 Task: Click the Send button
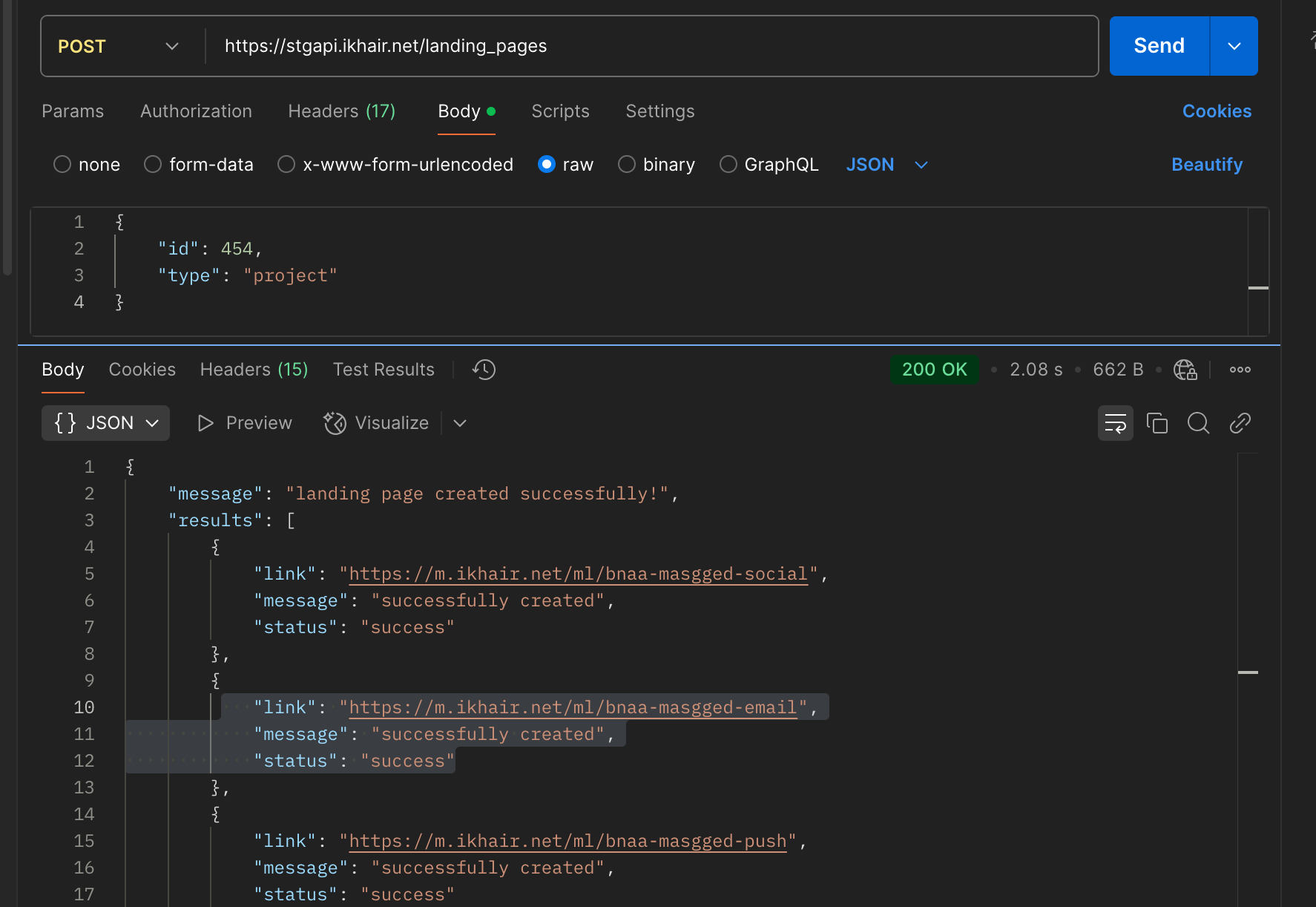[x=1159, y=46]
